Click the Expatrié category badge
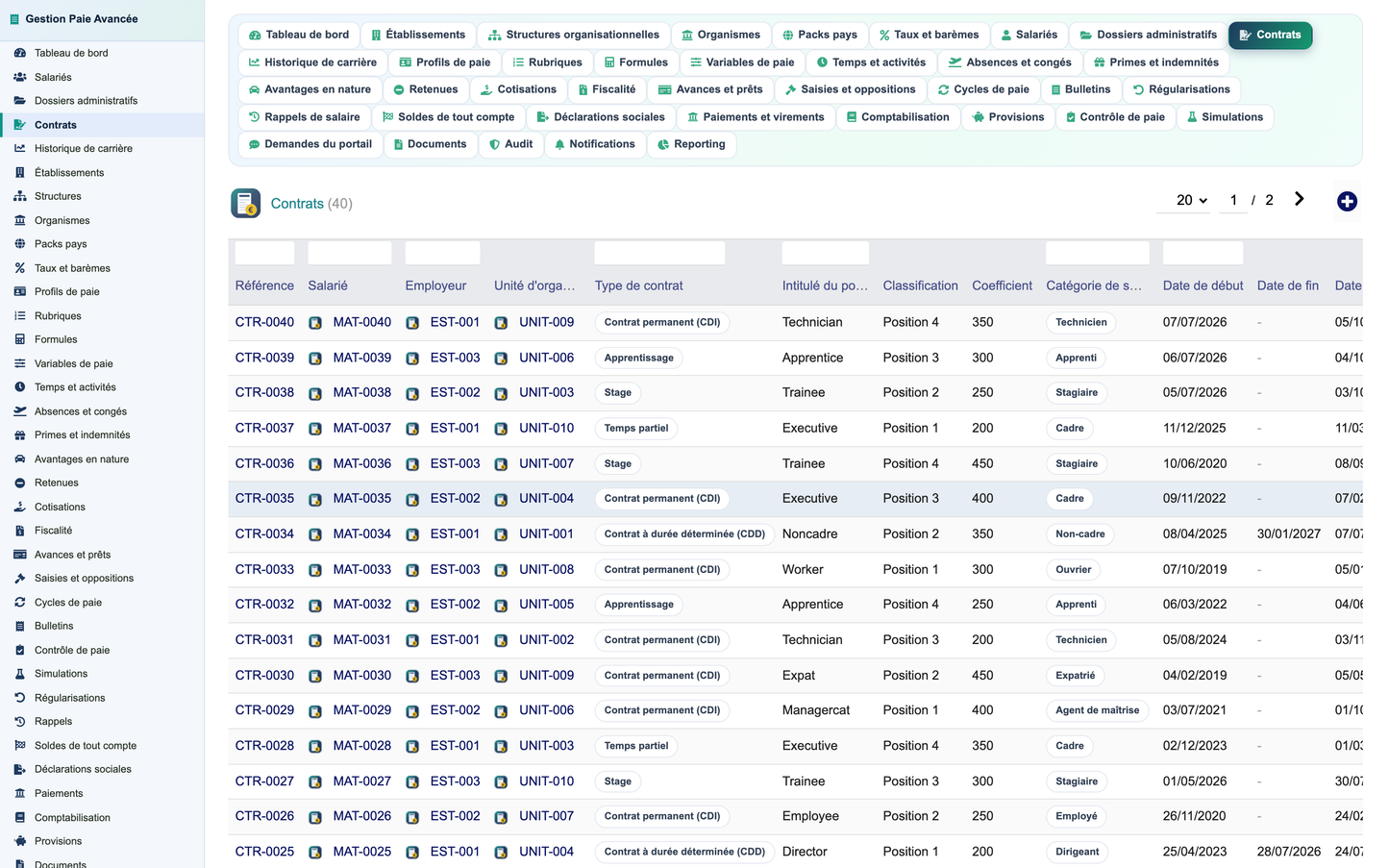Screen dimensions: 1389x868 tap(1075, 676)
